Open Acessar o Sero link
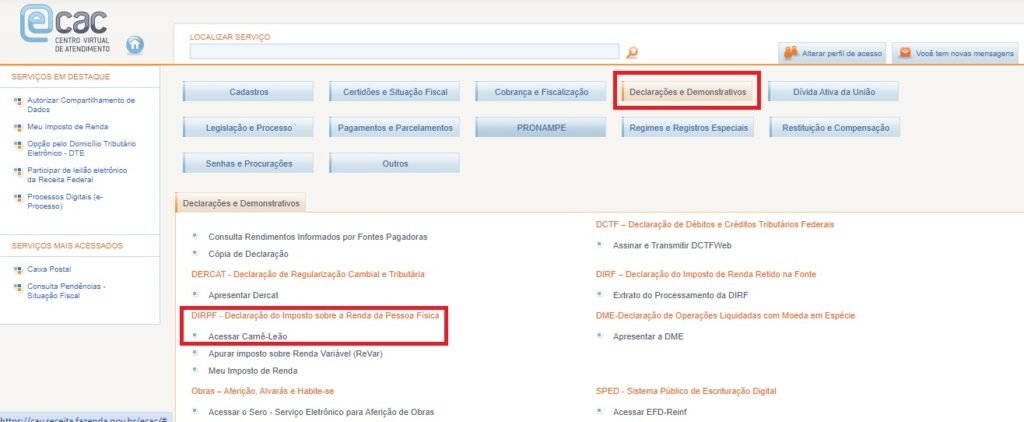 (x=321, y=412)
